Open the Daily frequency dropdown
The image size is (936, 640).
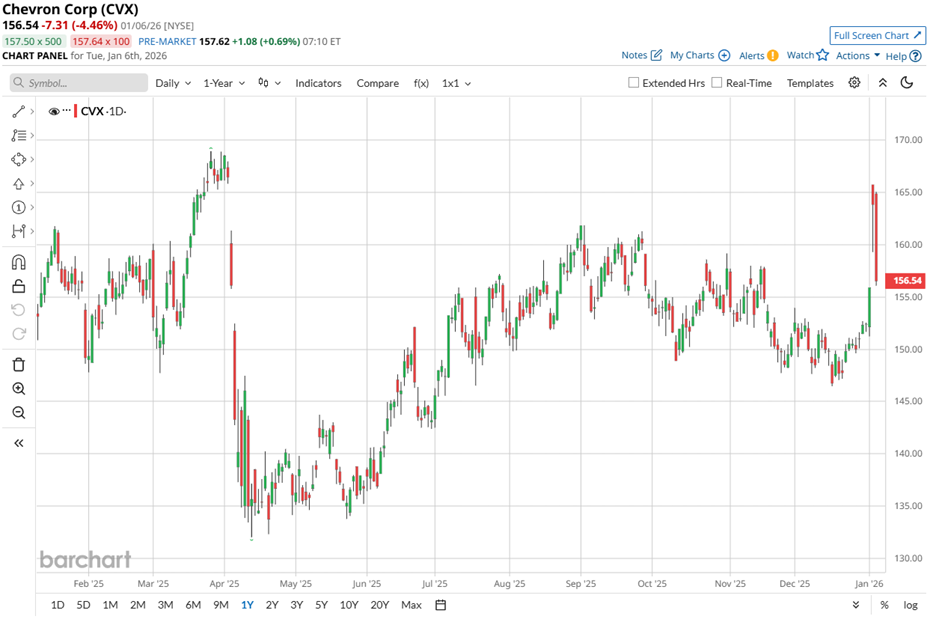[173, 83]
